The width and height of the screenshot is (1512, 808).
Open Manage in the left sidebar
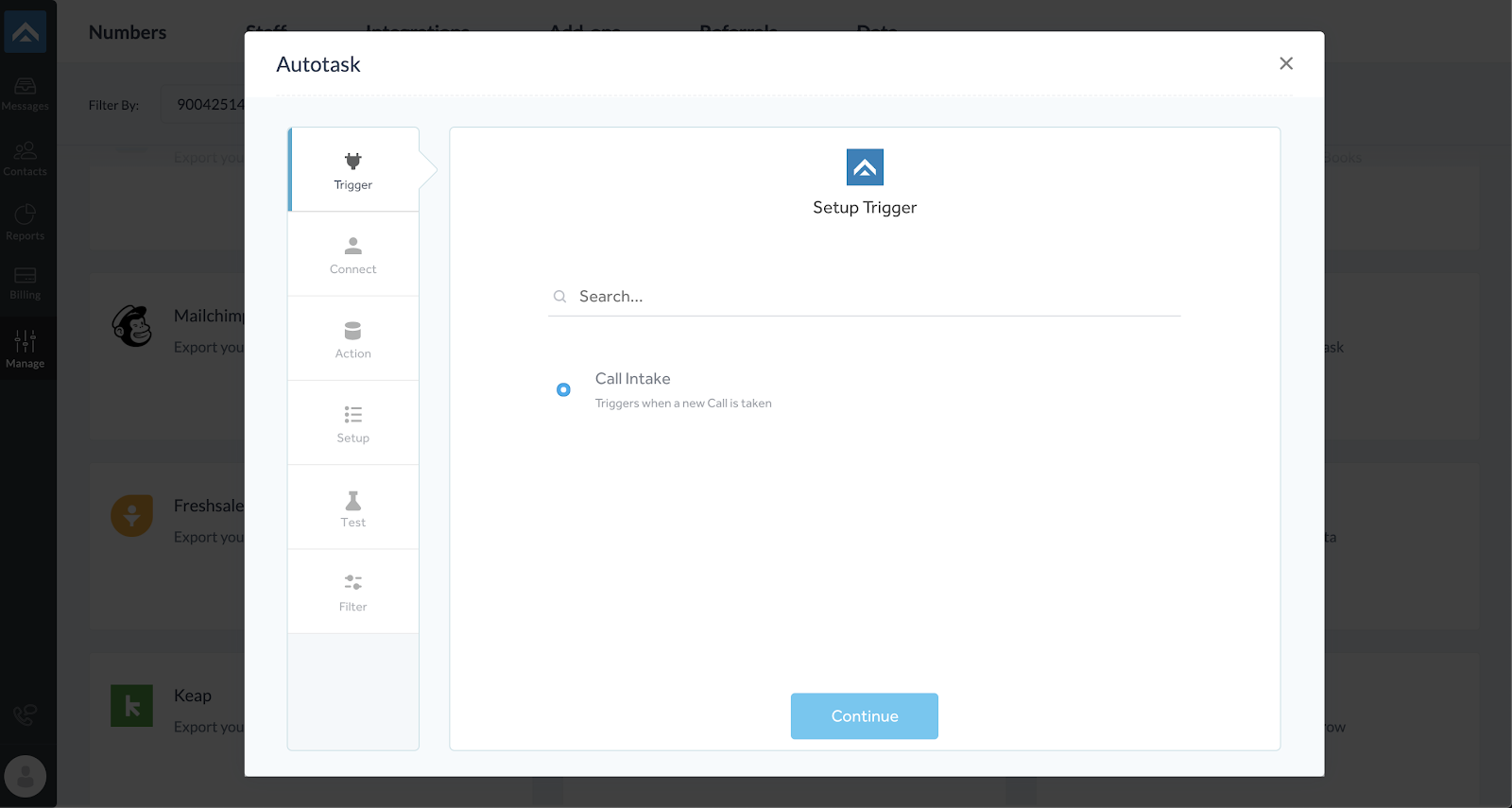pyautogui.click(x=26, y=349)
